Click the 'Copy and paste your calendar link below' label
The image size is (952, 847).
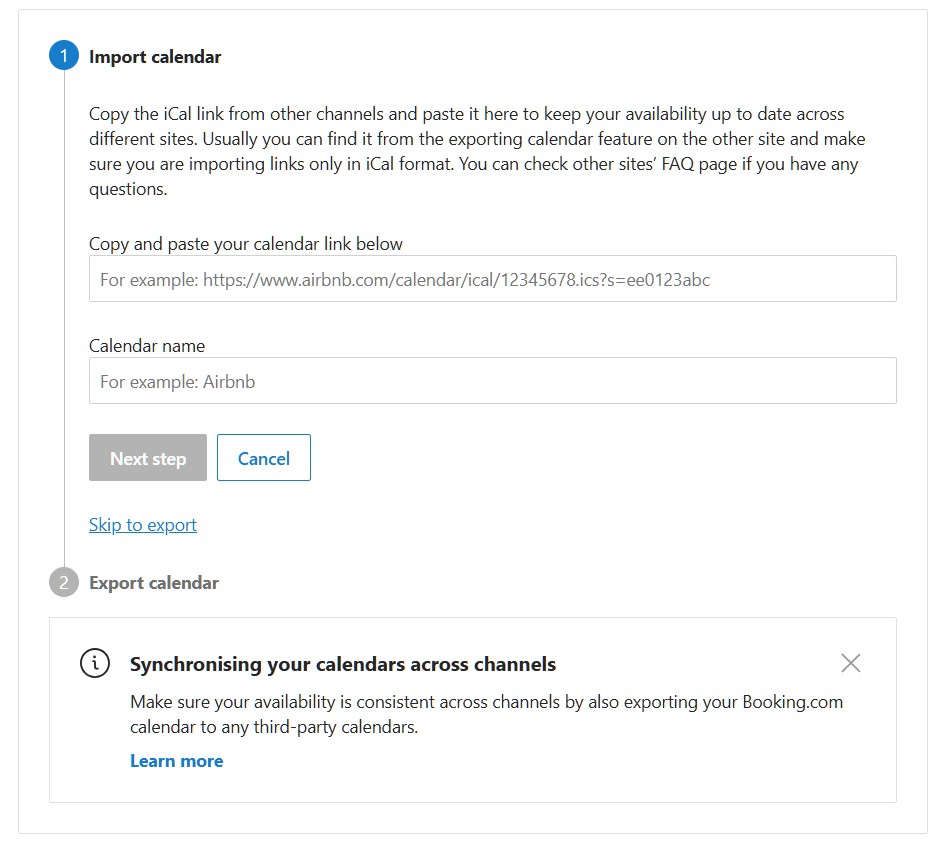point(246,244)
